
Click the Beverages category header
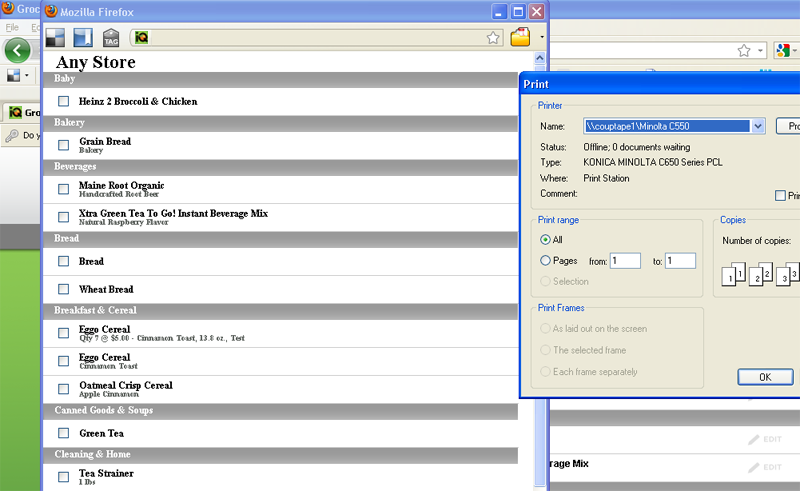pos(280,166)
